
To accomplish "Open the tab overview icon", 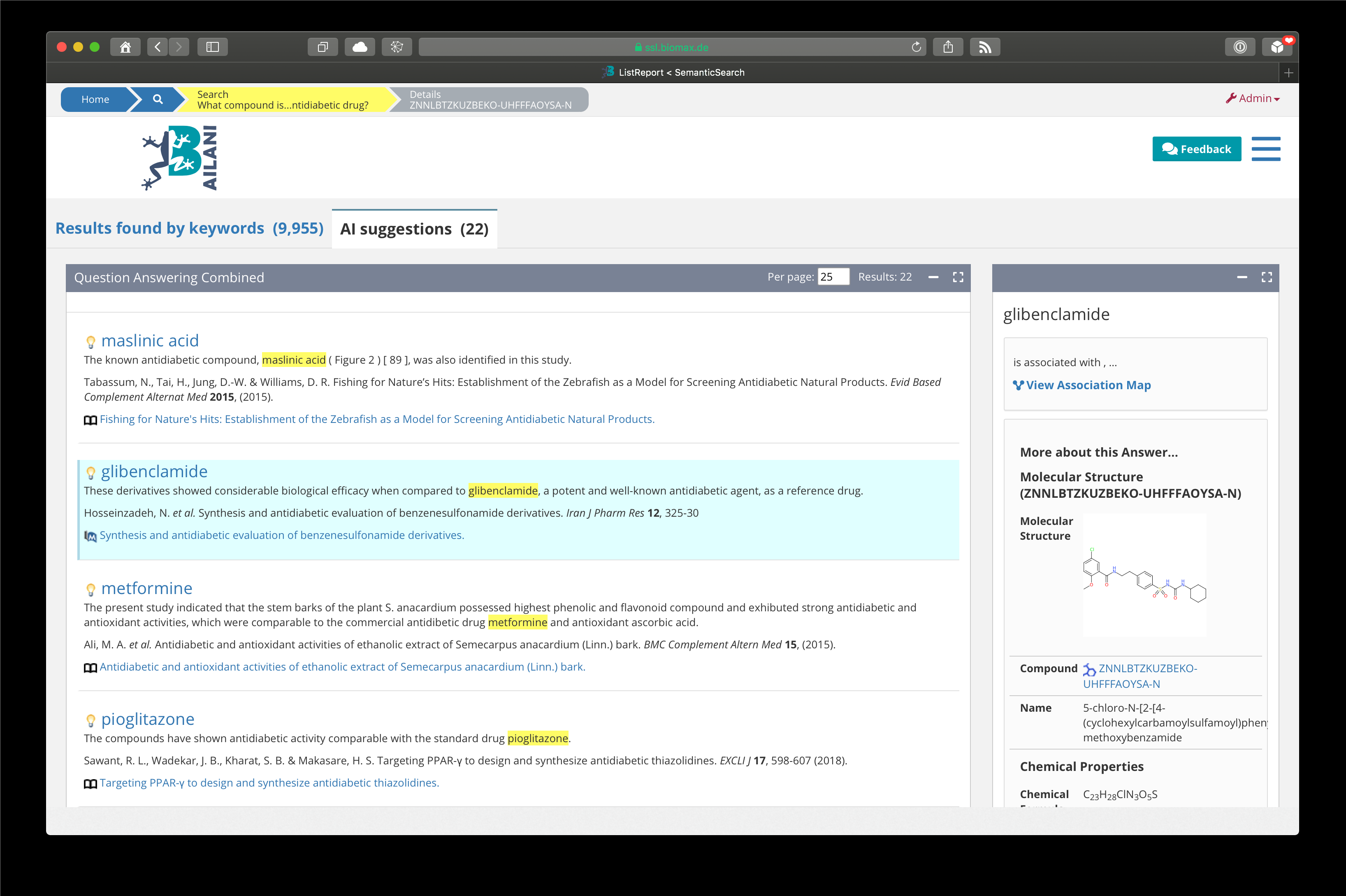I will click(323, 47).
